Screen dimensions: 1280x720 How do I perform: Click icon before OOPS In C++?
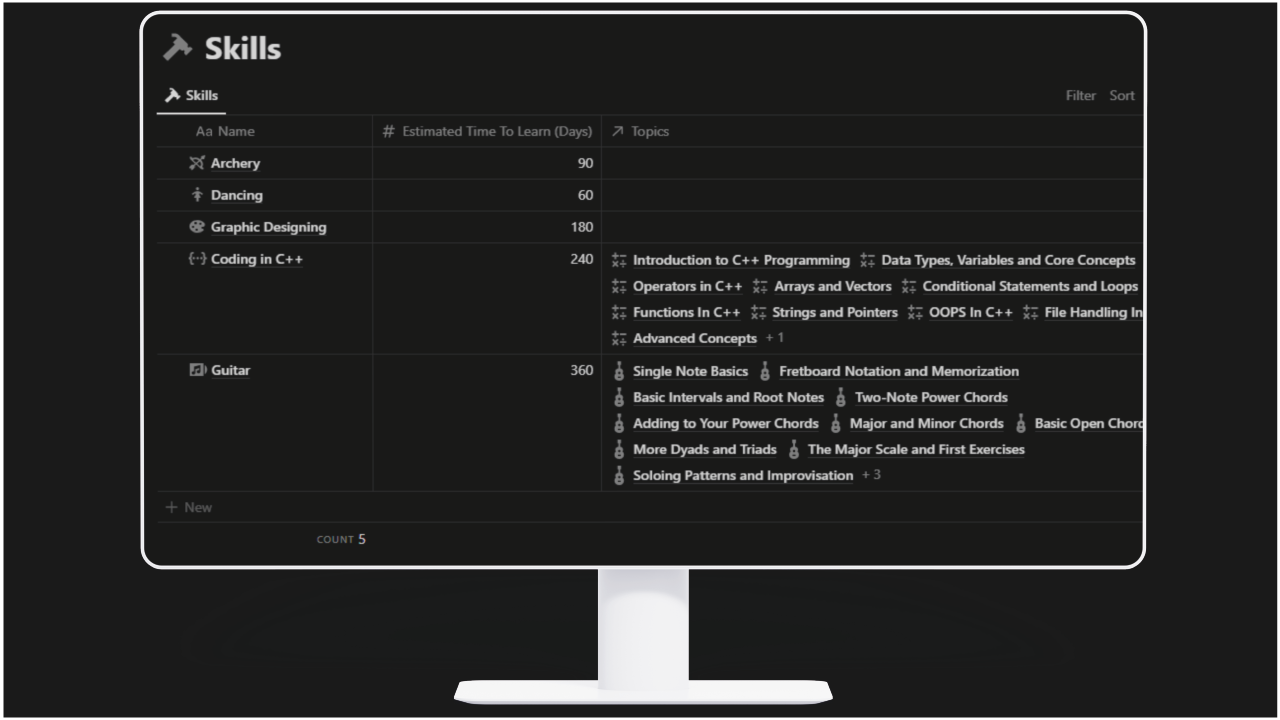pyautogui.click(x=915, y=312)
